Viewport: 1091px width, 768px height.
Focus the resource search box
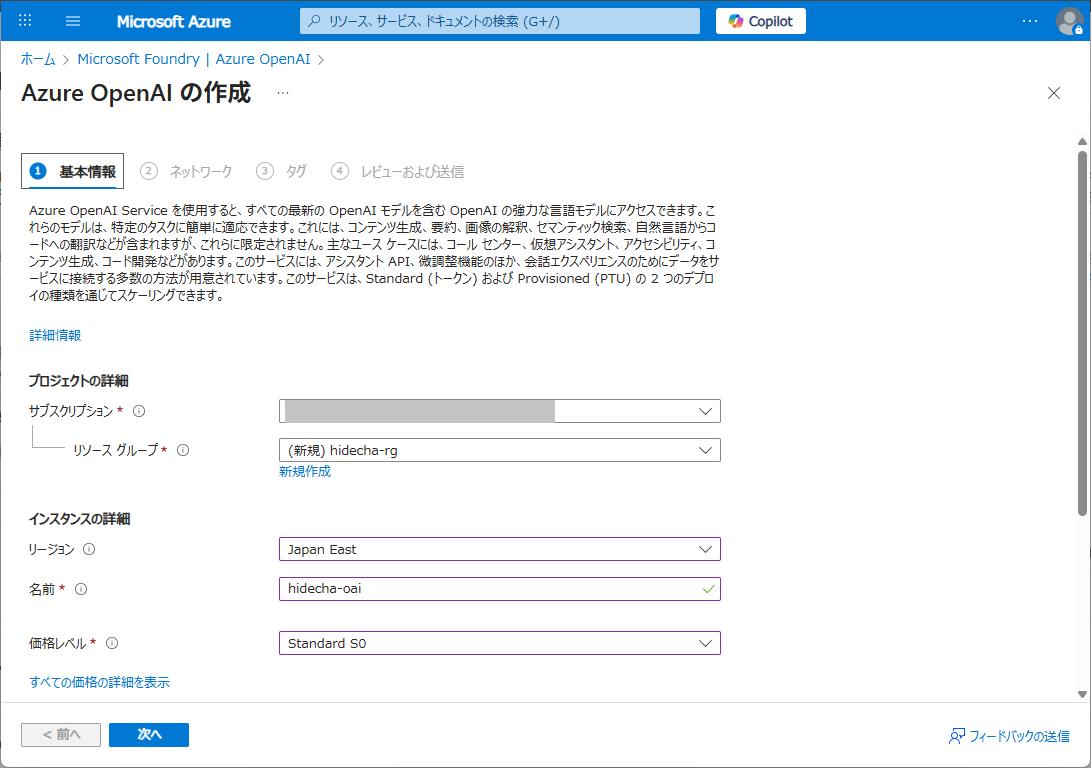(500, 21)
